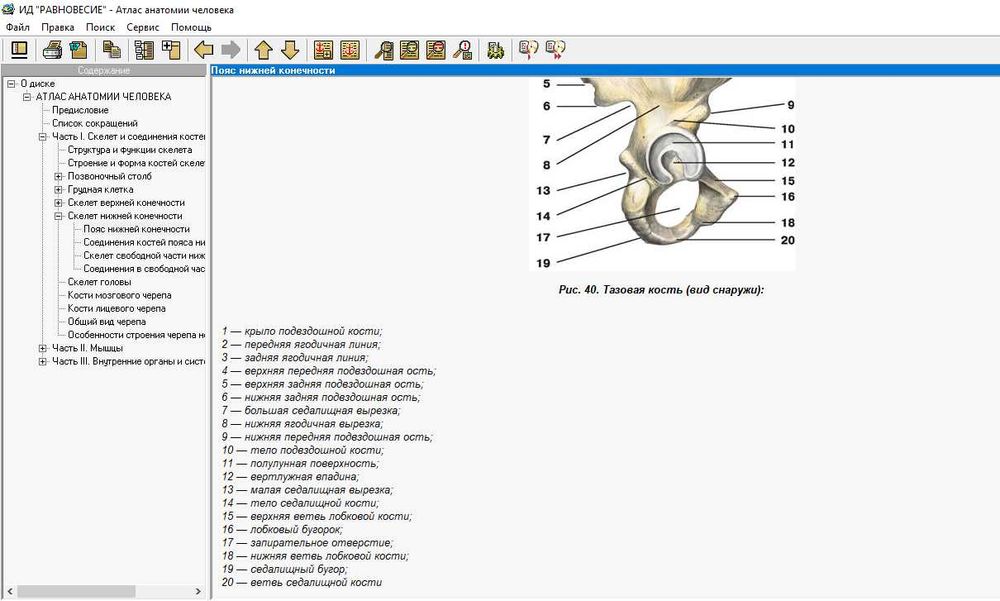1000x601 pixels.
Task: Open the Помощь menu
Action: coord(191,27)
